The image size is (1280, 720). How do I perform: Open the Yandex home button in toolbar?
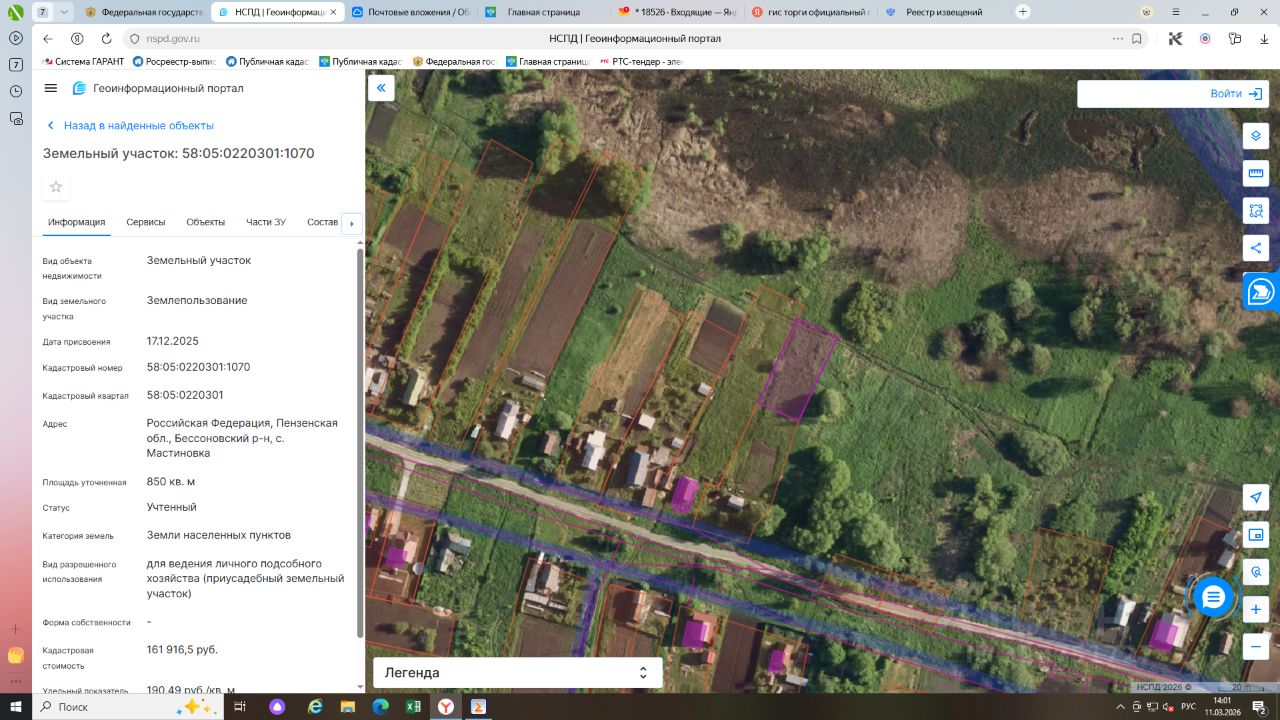coord(77,38)
